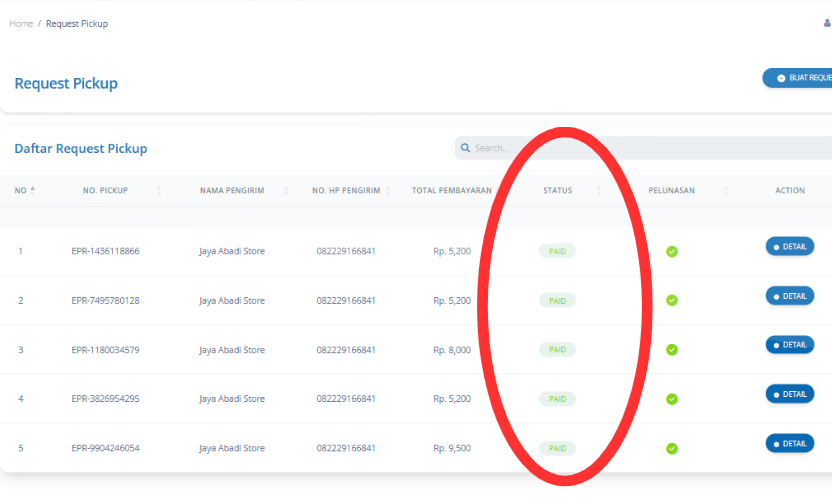
Task: Click the magnifier icon in search box
Action: coord(466,148)
